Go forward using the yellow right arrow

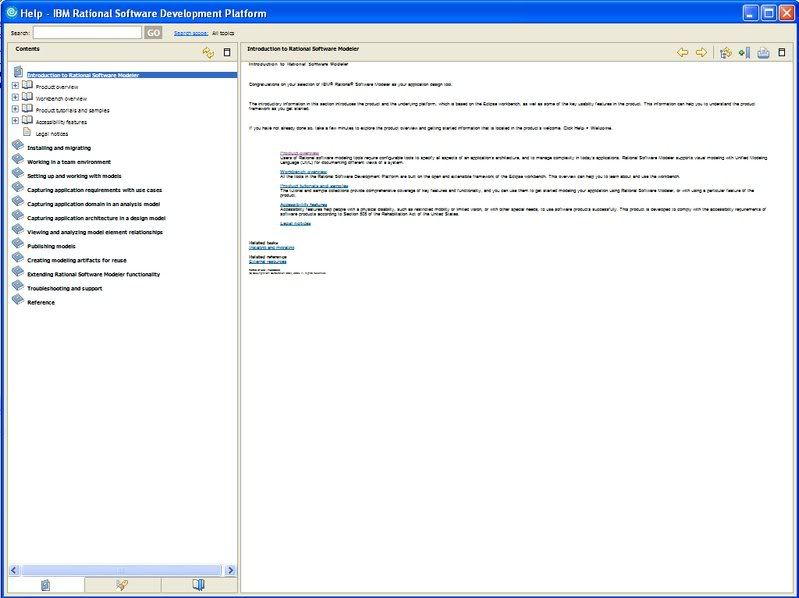[x=701, y=52]
